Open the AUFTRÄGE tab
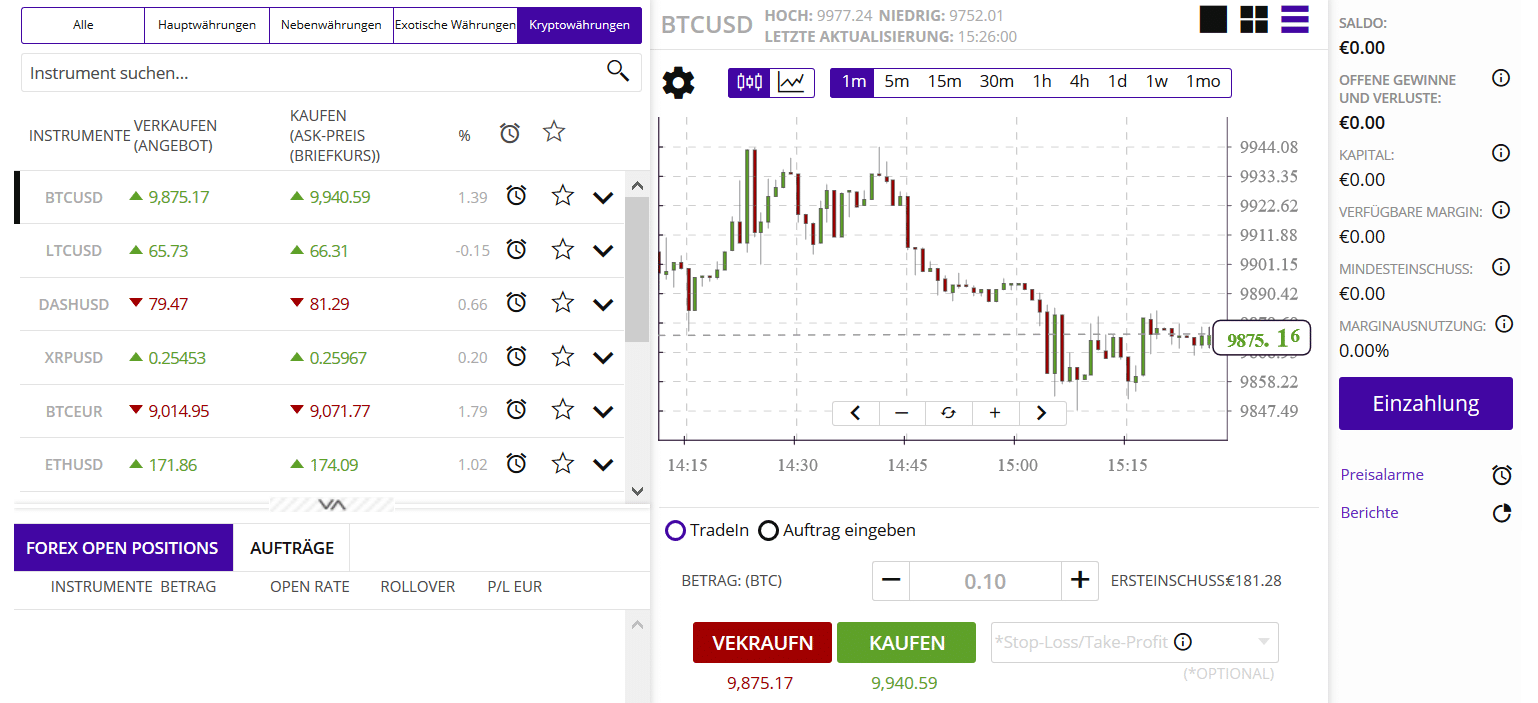Screen dimensions: 1538x703 (291, 548)
